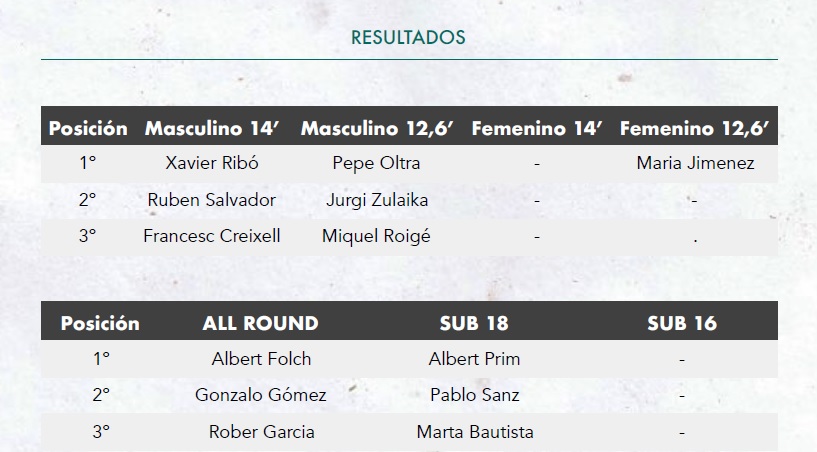Select the Gonzalo Gómez entry
Image resolution: width=817 pixels, height=452 pixels.
click(x=261, y=395)
